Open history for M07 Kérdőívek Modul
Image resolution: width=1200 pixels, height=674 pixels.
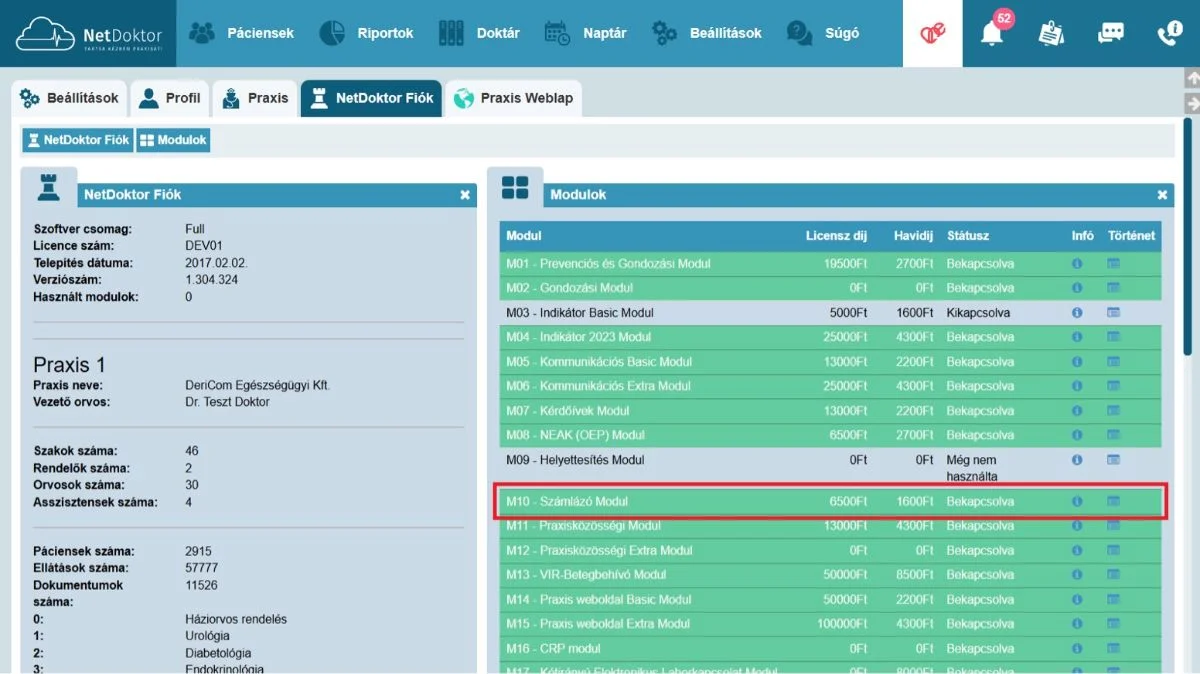point(1113,411)
